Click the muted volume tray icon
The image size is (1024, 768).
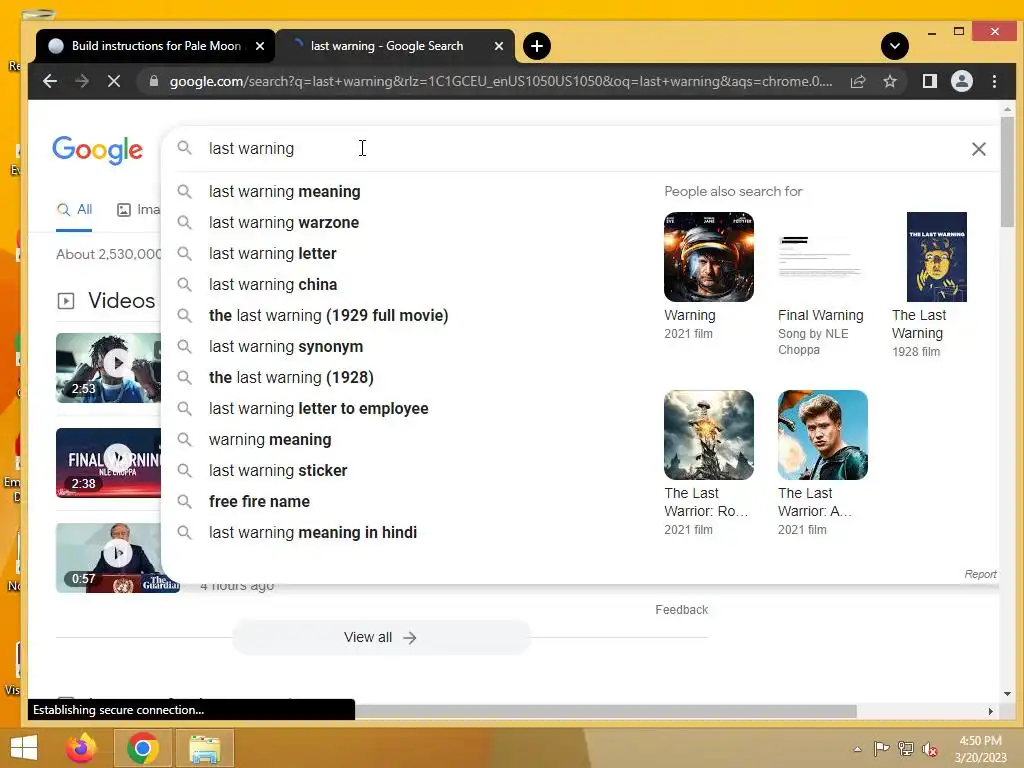[929, 749]
